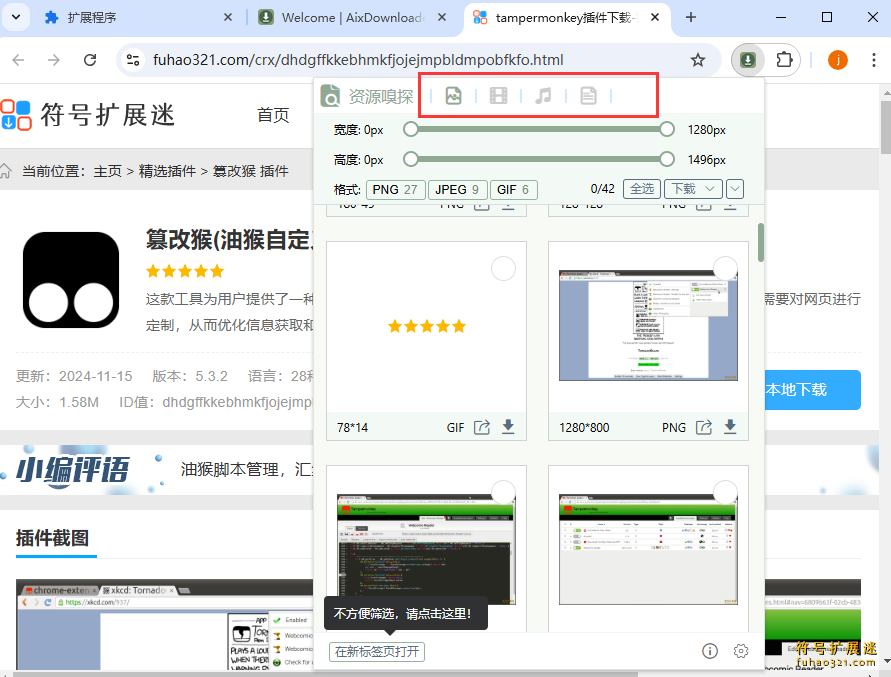
Task: Download the 78*14 GIF image
Action: pyautogui.click(x=508, y=426)
